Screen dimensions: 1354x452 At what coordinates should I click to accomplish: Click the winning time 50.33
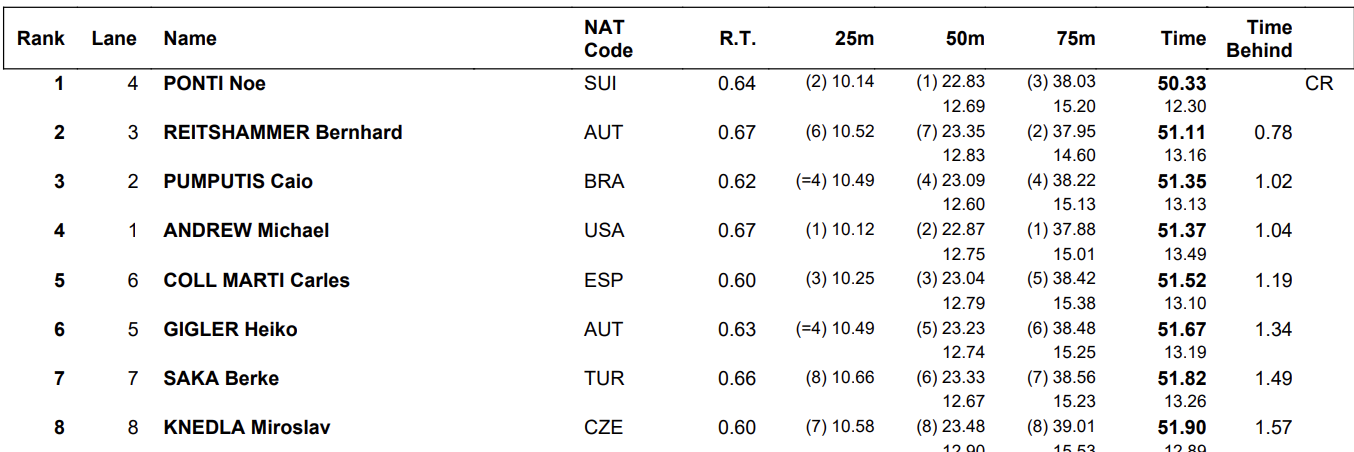(1182, 84)
